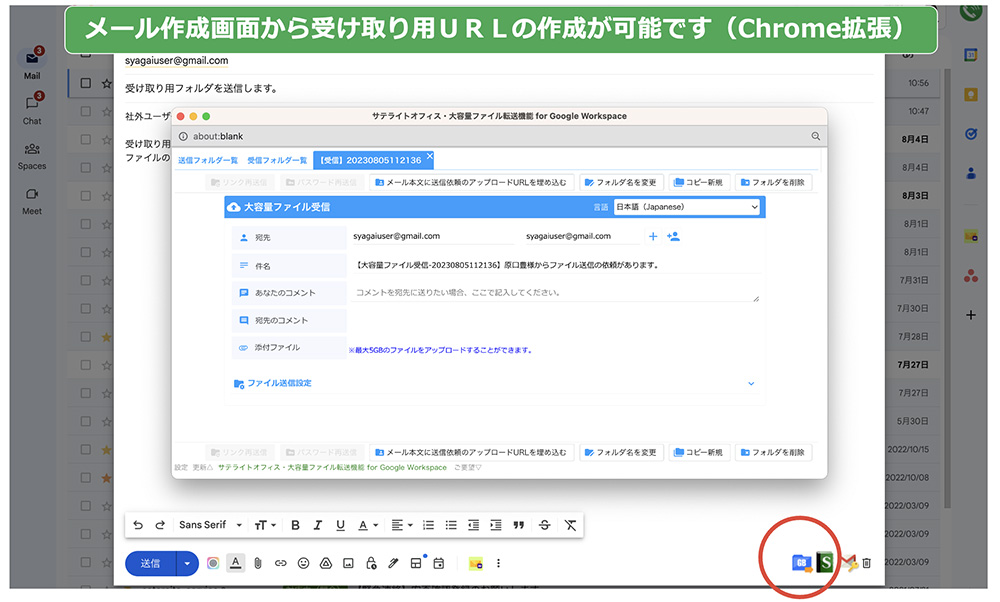Toggle the formatting options A icon
Image resolution: width=1000 pixels, height=602 pixels.
[235, 563]
